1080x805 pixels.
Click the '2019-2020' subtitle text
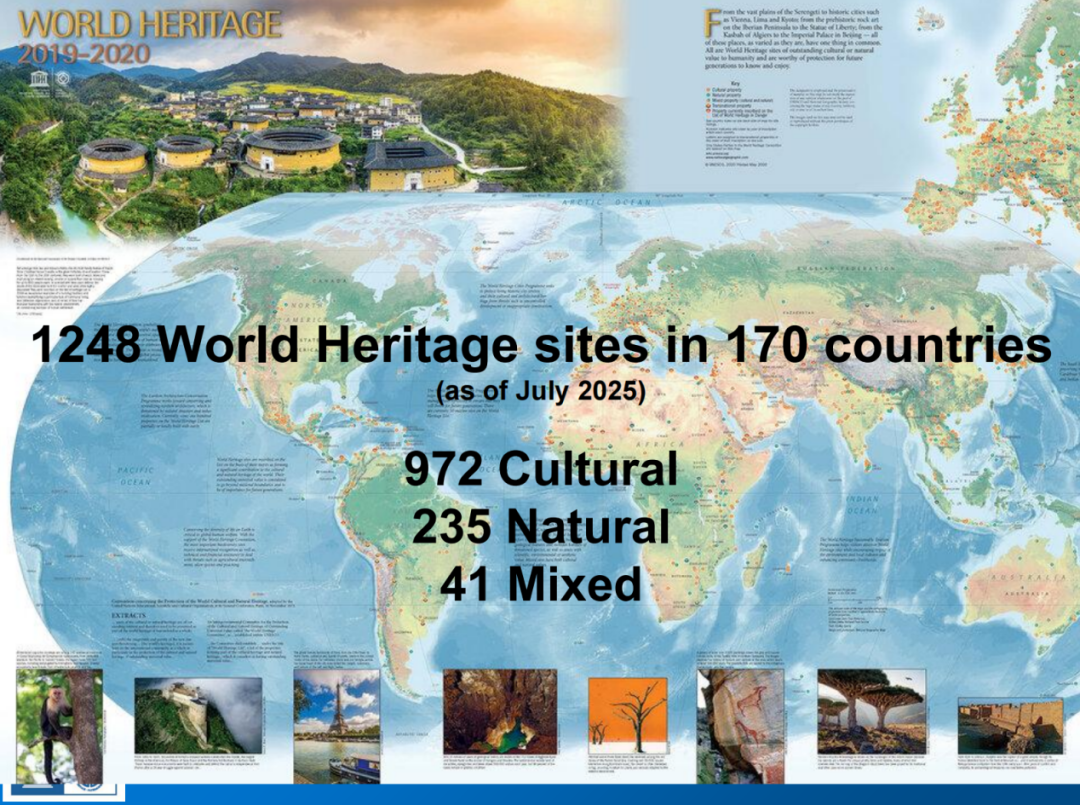click(x=83, y=54)
